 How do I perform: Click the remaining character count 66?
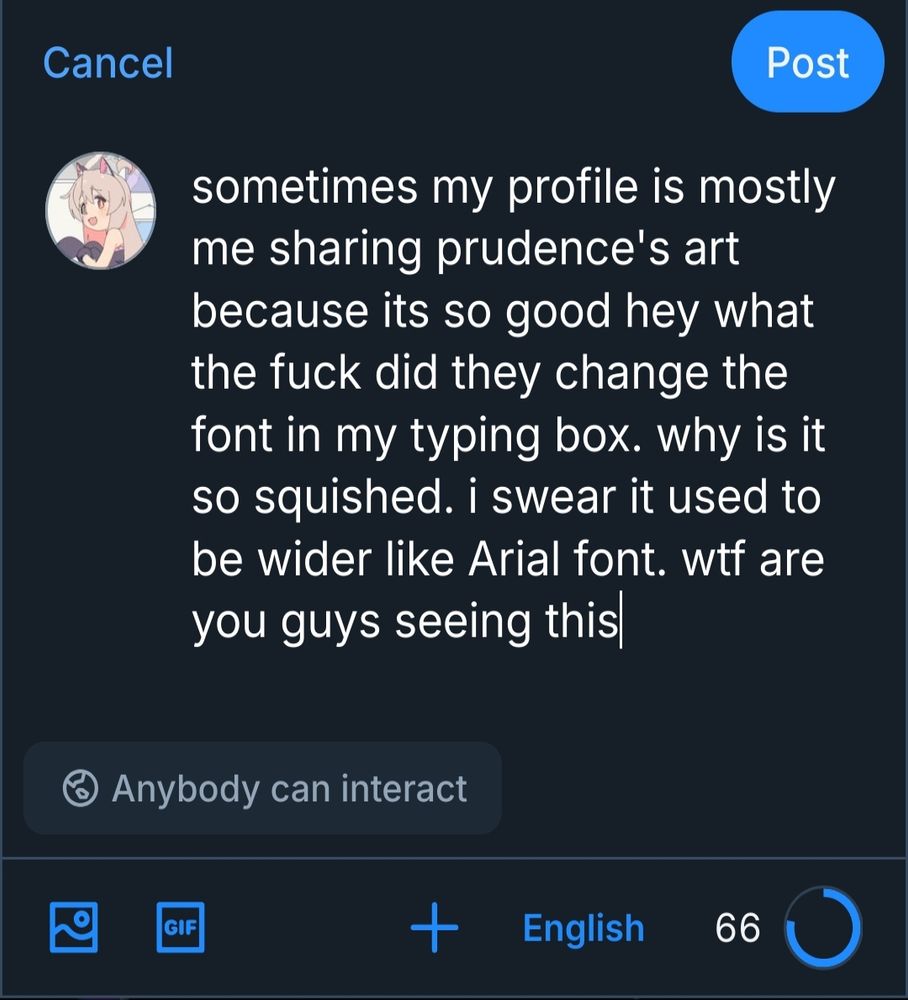(738, 928)
